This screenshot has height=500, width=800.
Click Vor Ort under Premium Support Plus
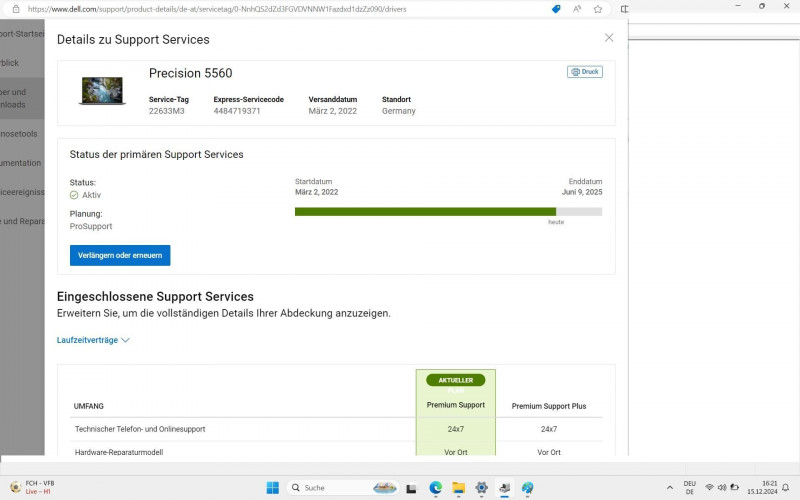[x=549, y=452]
